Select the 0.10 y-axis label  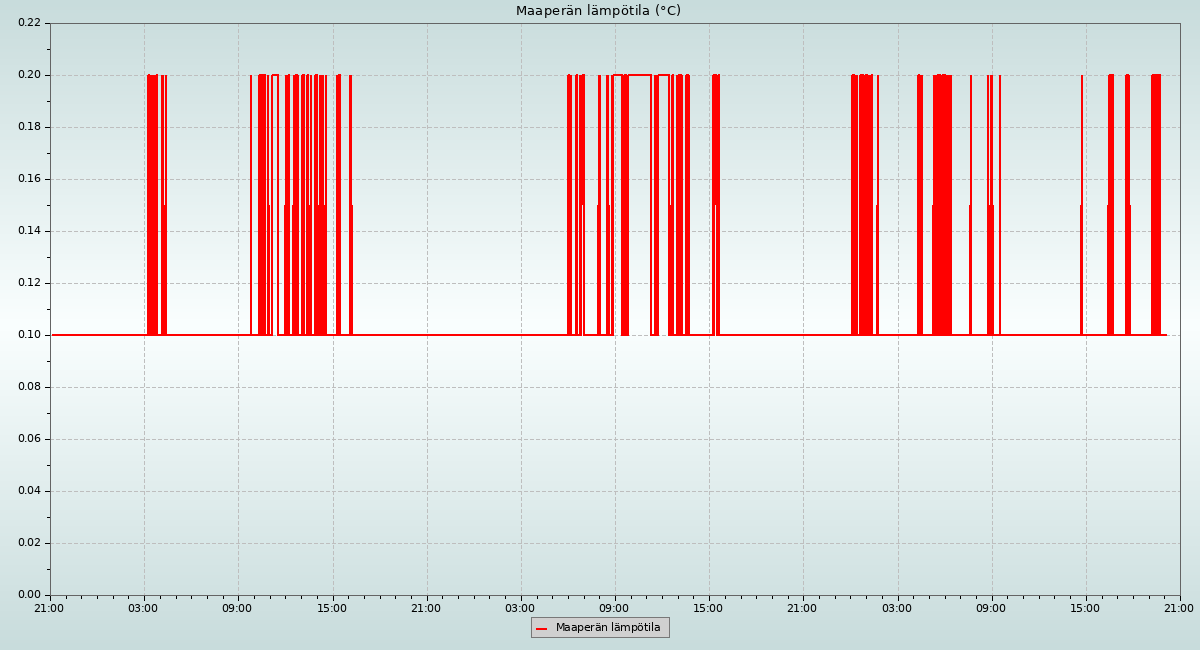coord(29,335)
